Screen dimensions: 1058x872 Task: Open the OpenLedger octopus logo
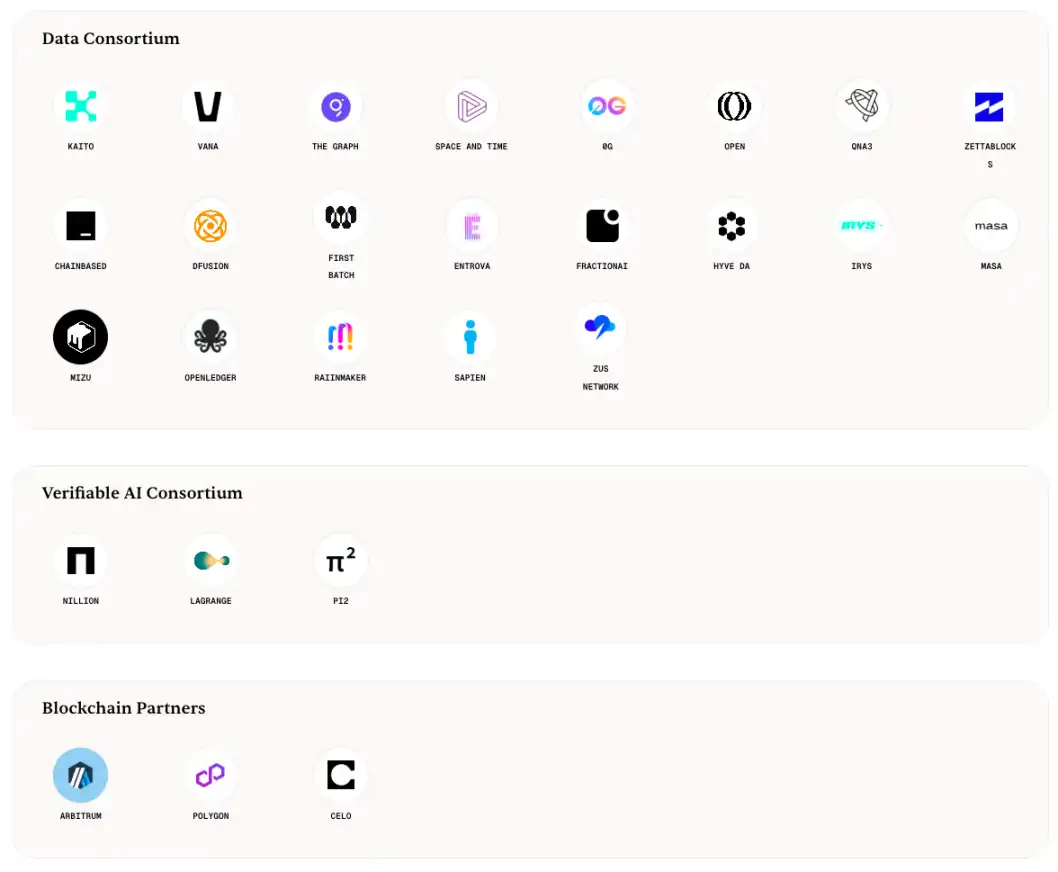(210, 337)
